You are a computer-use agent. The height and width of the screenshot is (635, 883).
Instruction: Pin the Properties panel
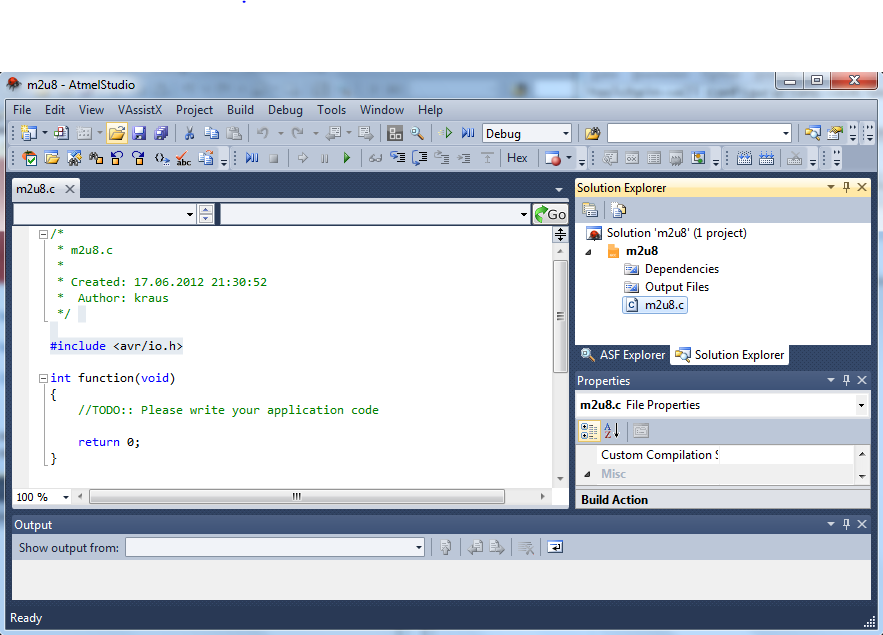click(x=846, y=381)
